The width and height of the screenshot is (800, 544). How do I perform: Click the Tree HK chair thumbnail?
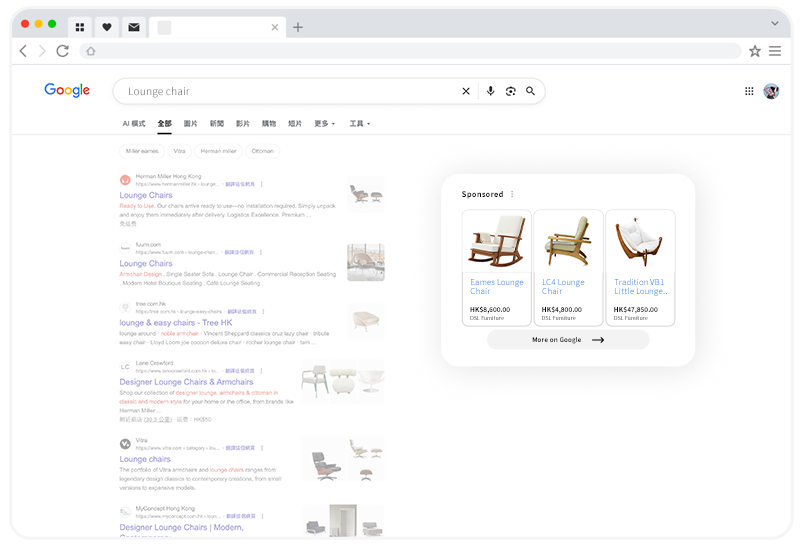366,322
